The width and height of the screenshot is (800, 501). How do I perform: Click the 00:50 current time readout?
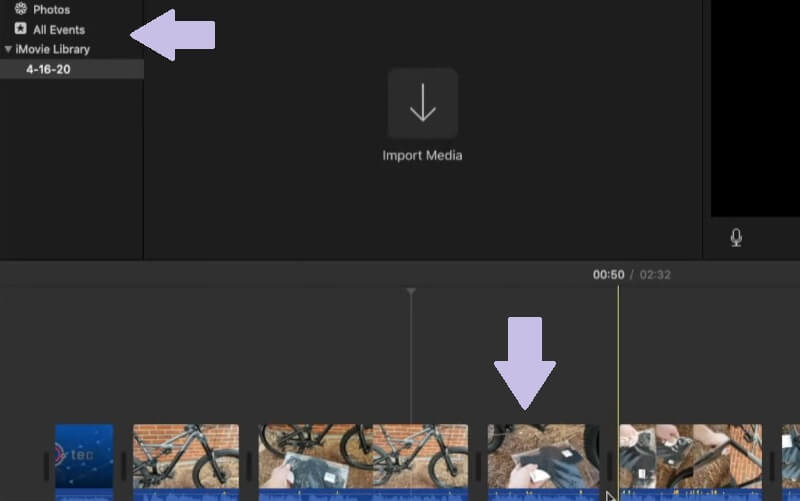[x=608, y=274]
